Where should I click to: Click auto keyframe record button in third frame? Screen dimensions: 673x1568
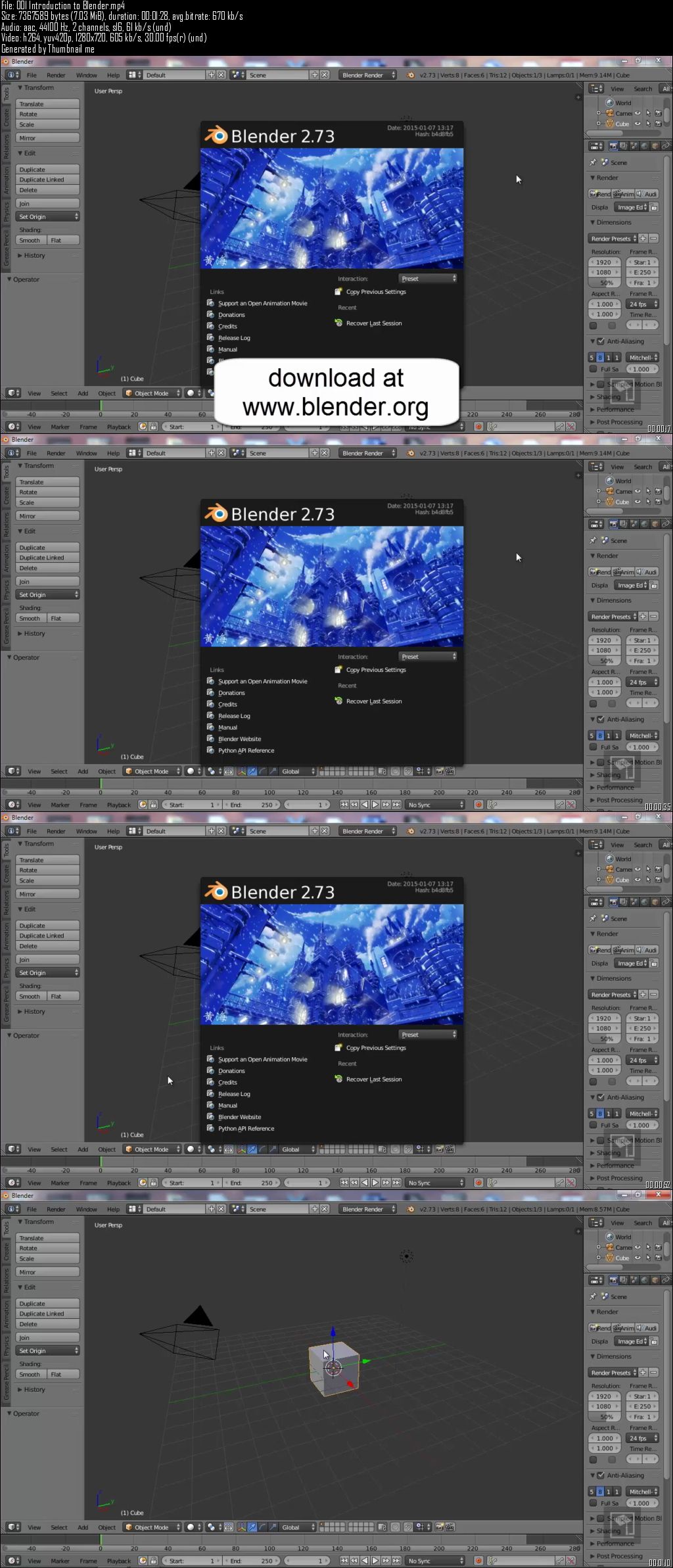click(x=478, y=1183)
